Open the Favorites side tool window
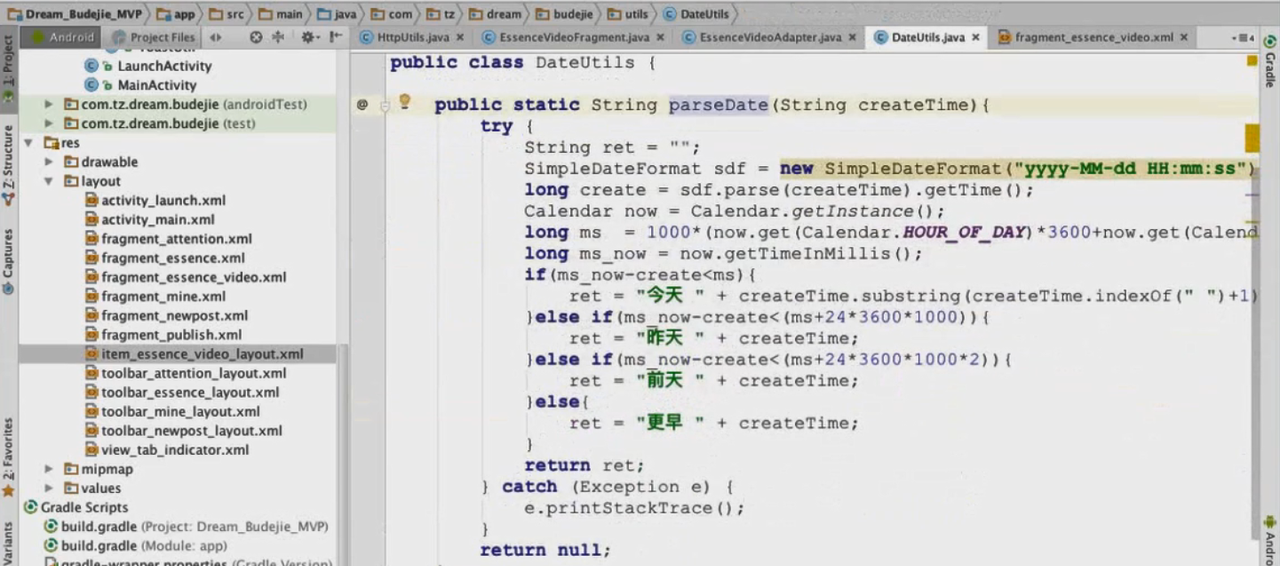This screenshot has height=566, width=1280. pos(8,459)
